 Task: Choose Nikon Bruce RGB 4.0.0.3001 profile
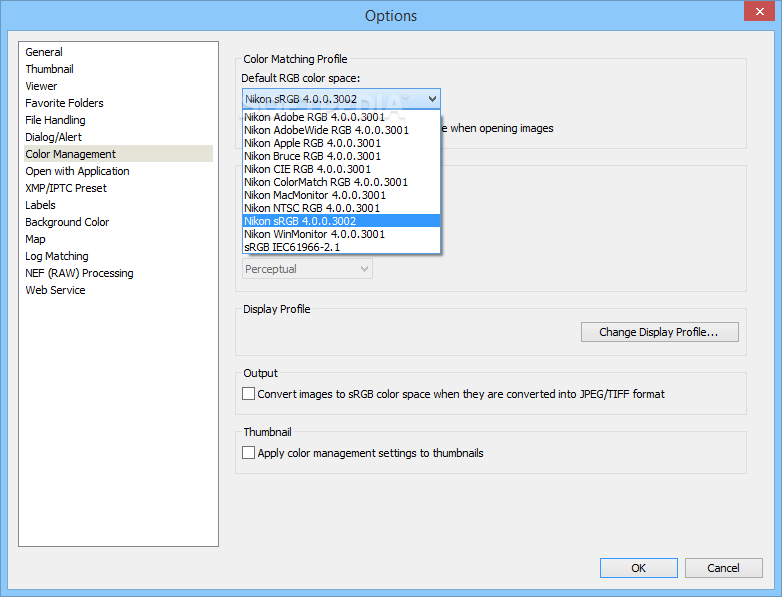click(342, 156)
